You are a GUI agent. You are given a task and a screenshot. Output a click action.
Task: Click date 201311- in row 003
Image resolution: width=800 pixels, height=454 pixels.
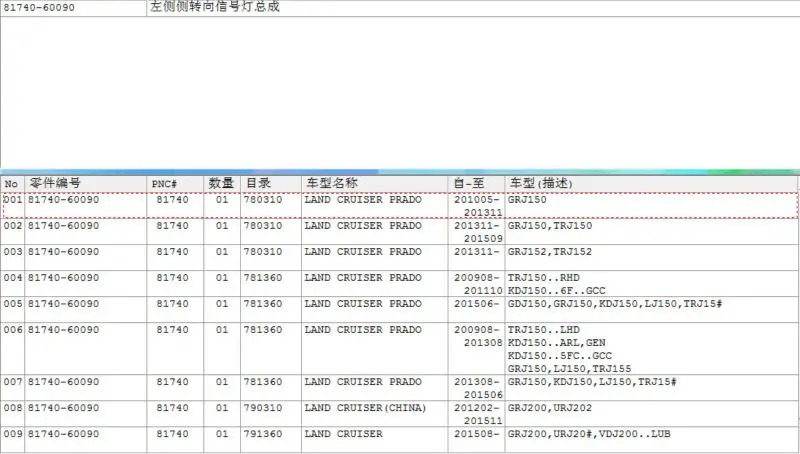[477, 251]
